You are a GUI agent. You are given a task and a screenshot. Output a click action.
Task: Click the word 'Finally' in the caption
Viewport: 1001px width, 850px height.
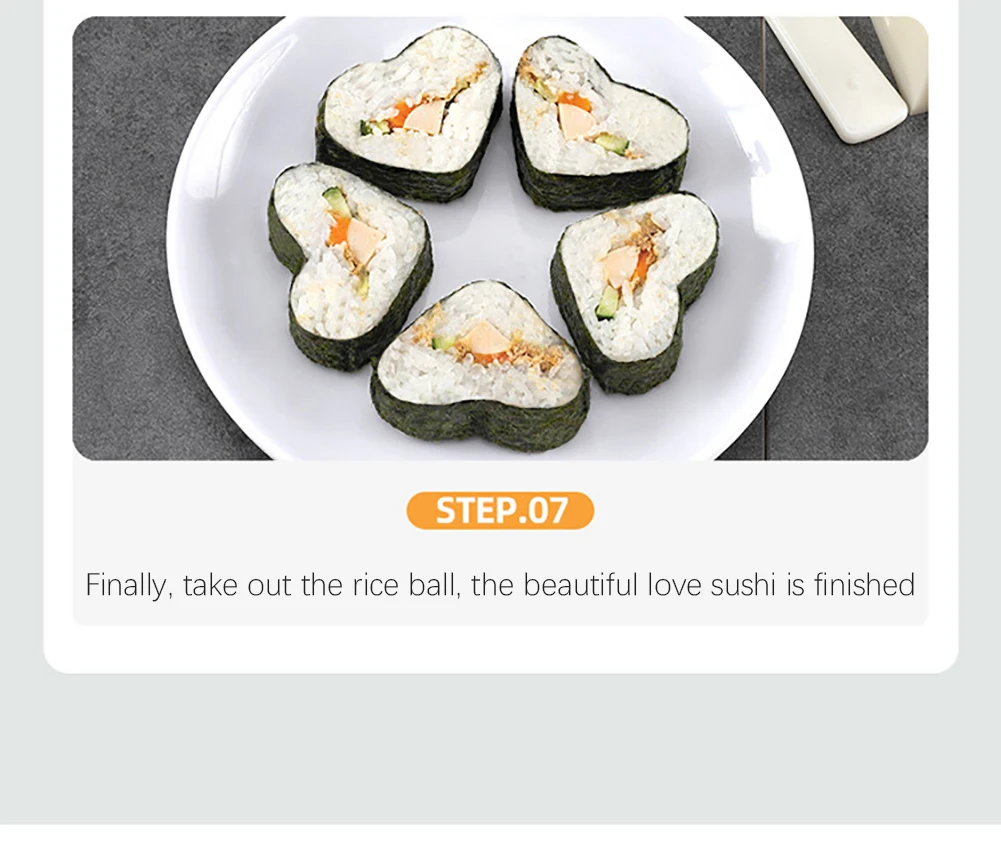click(126, 585)
